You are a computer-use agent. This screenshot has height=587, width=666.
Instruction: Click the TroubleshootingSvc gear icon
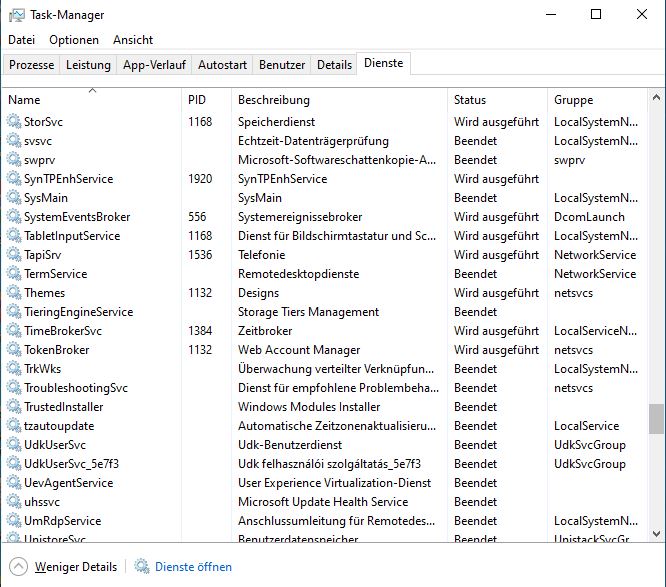coord(14,388)
